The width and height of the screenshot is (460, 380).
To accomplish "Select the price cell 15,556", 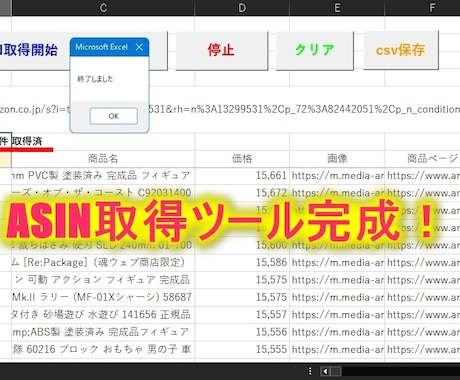I will pyautogui.click(x=242, y=332).
